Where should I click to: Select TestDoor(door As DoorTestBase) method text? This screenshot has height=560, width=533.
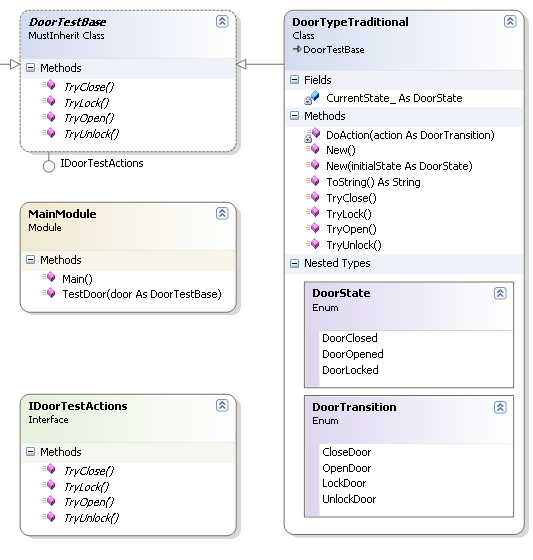142,294
